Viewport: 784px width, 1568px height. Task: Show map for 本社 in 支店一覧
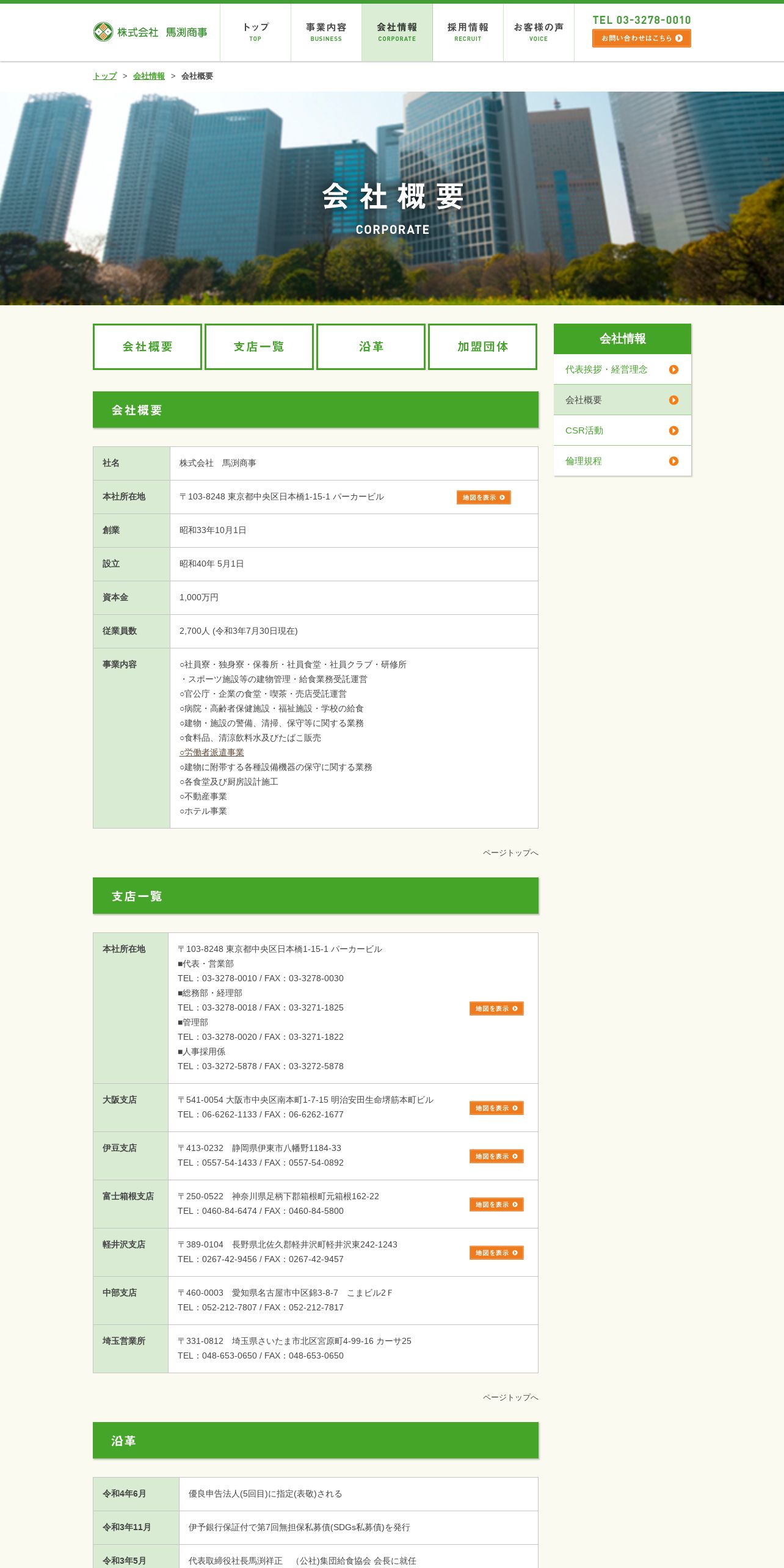pyautogui.click(x=496, y=1009)
